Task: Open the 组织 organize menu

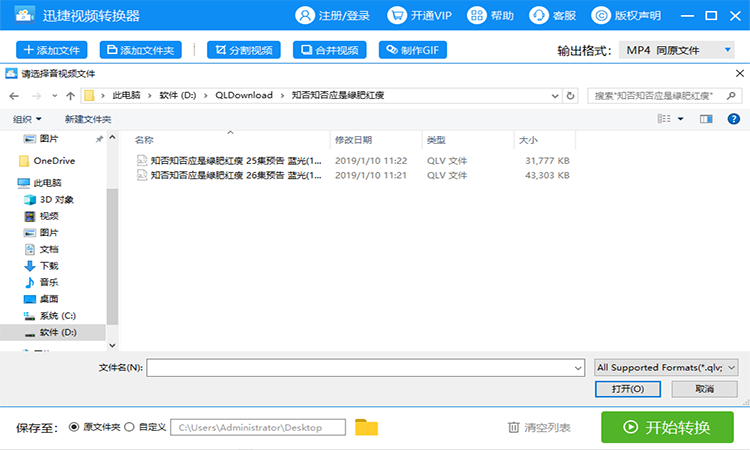Action: (27, 119)
